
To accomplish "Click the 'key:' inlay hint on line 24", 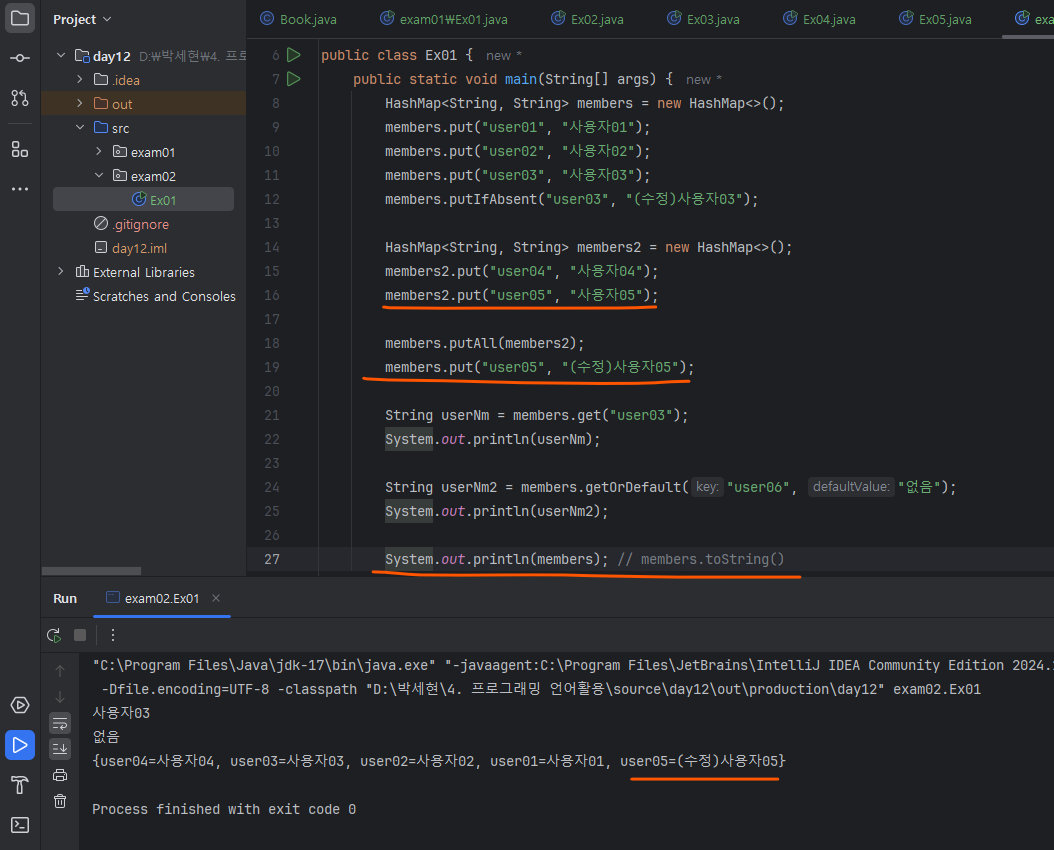I will click(x=706, y=487).
